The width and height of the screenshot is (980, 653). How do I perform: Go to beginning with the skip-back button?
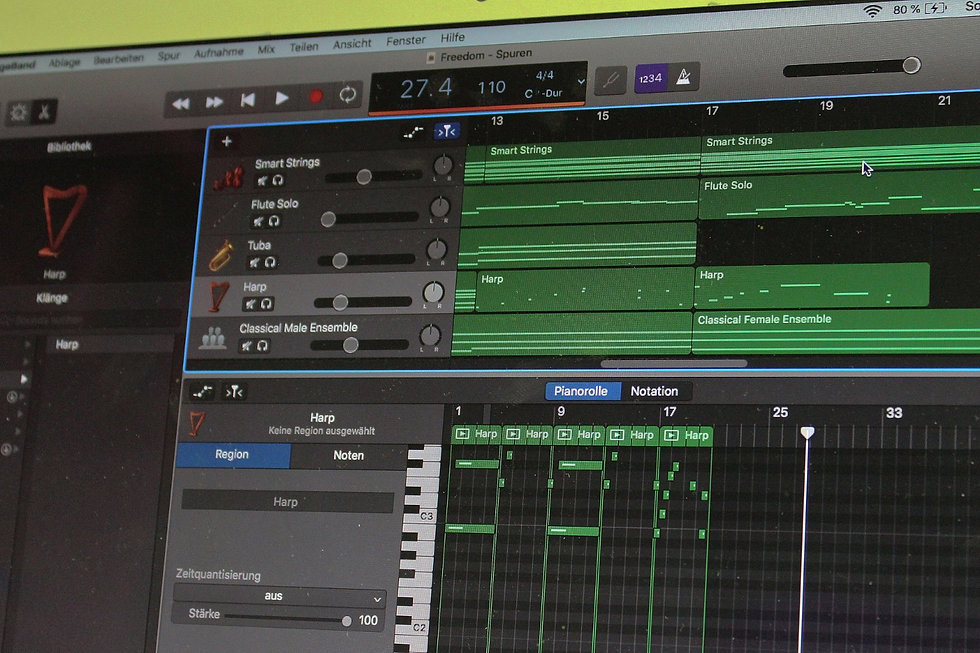coord(248,100)
